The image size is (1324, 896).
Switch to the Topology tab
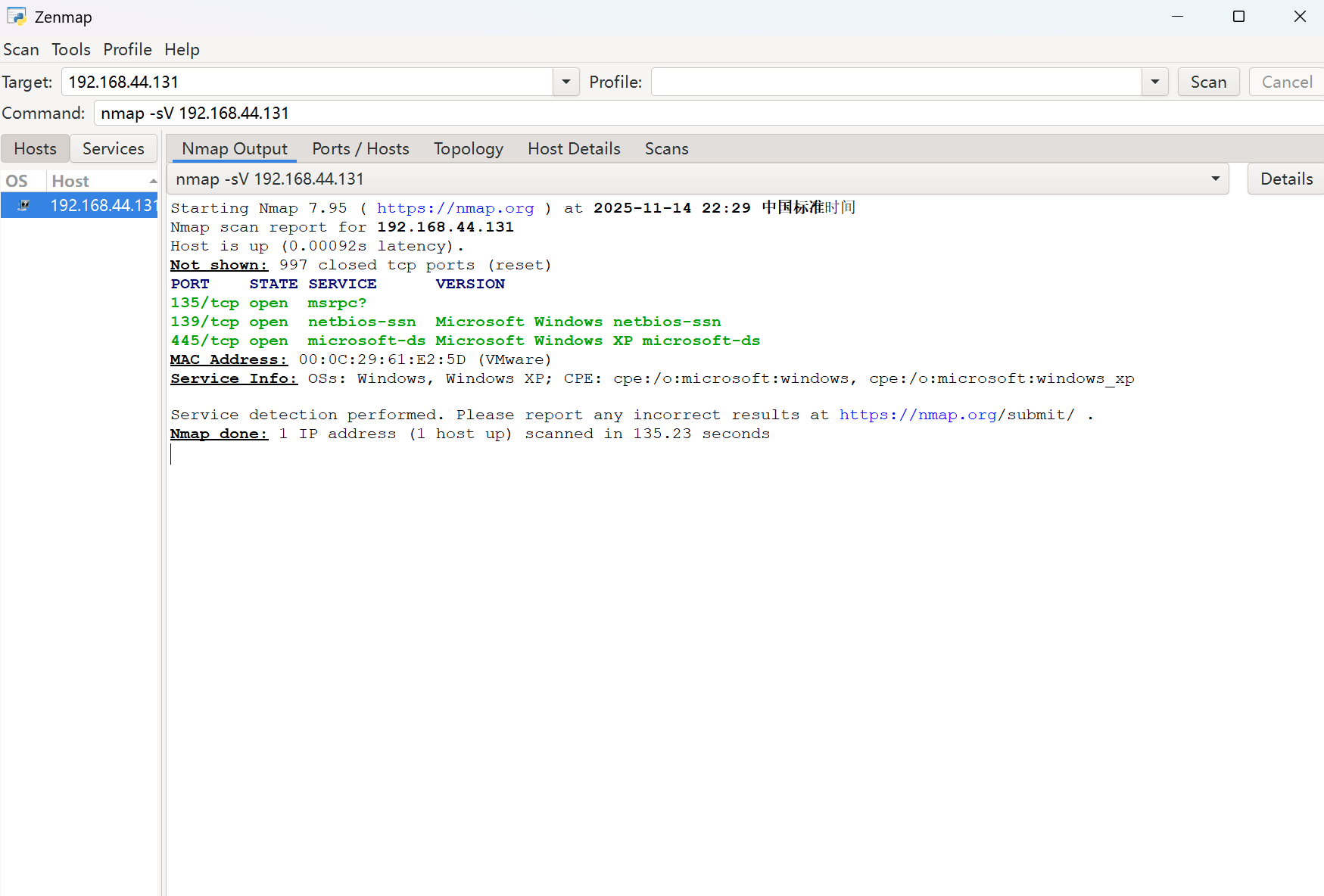click(469, 148)
